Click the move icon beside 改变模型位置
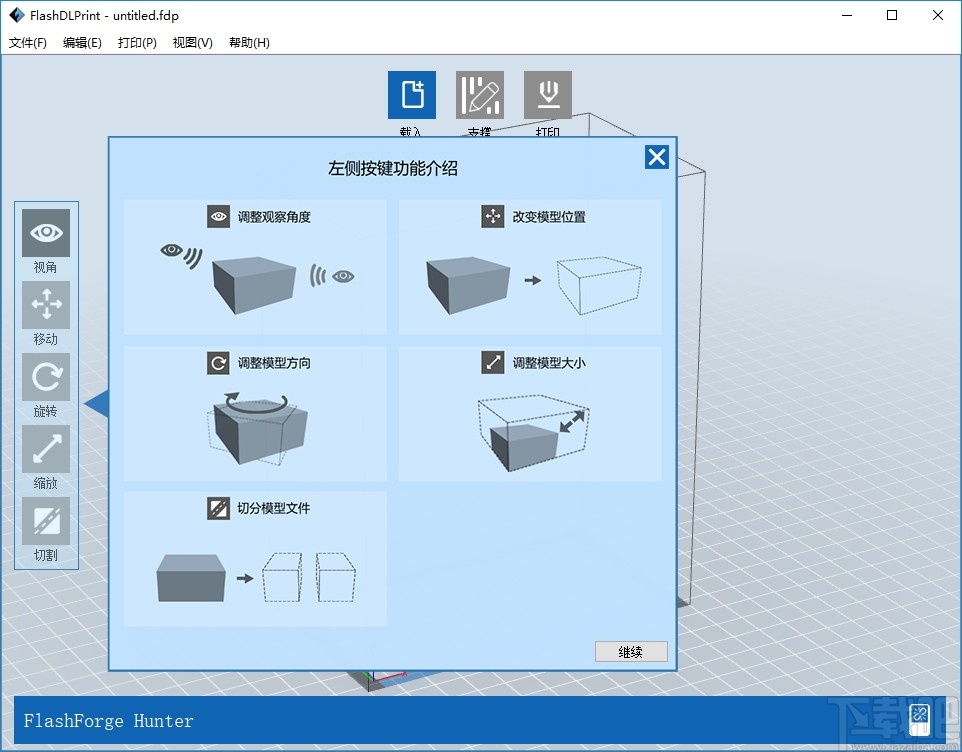The width and height of the screenshot is (962, 752). [493, 216]
